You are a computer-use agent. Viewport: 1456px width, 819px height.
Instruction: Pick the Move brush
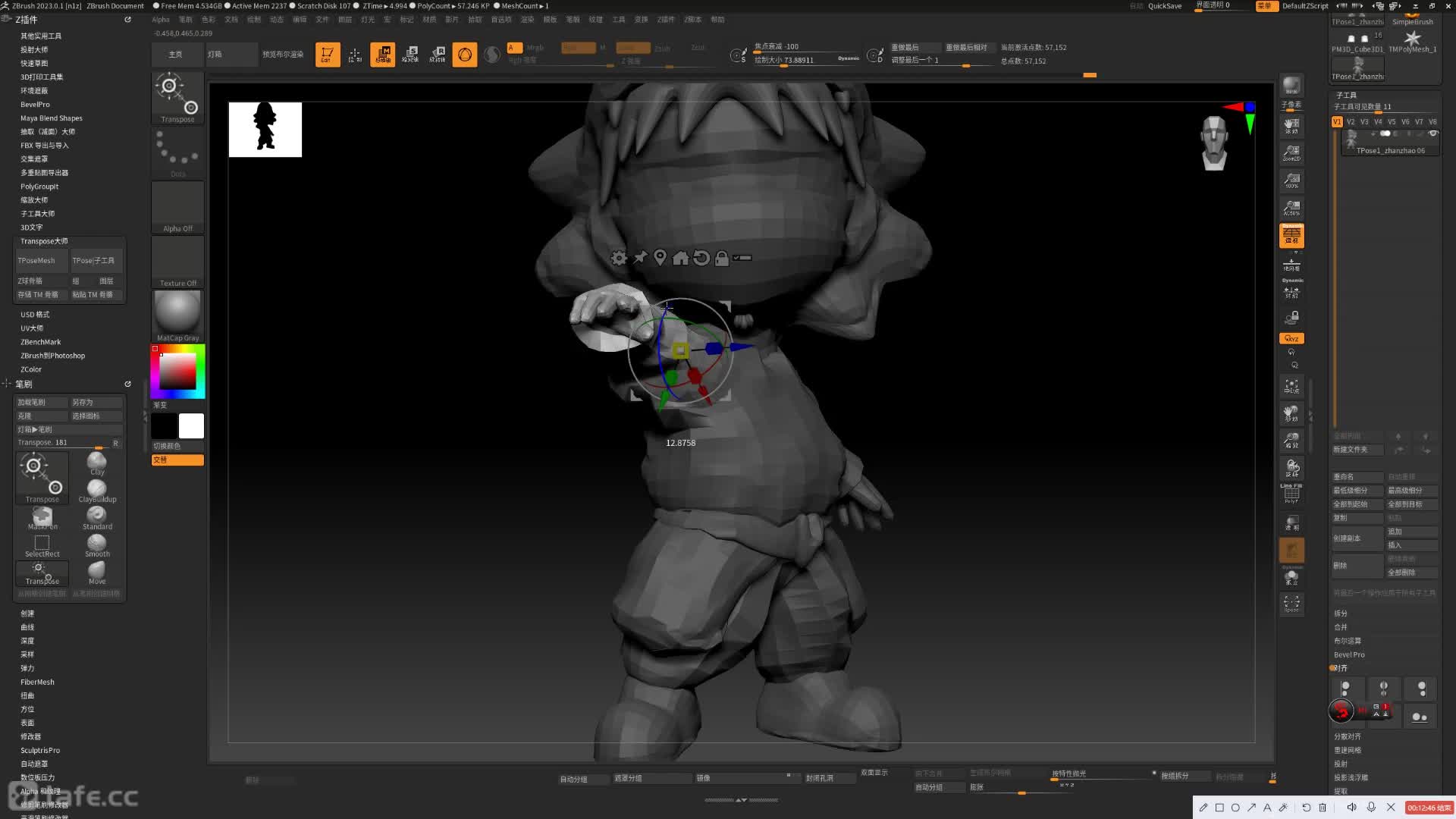(x=97, y=573)
